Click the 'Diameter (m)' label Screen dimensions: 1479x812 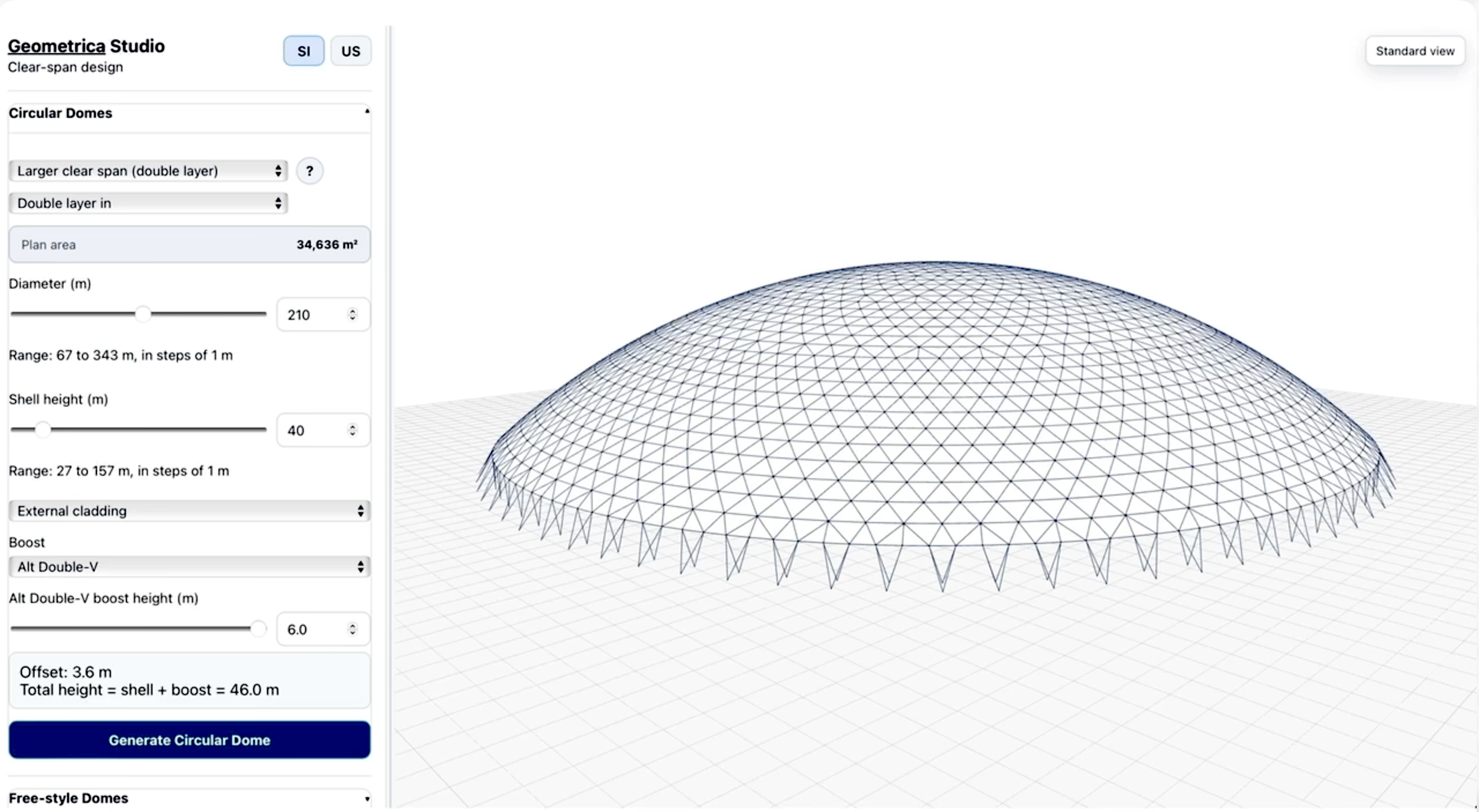pos(50,284)
